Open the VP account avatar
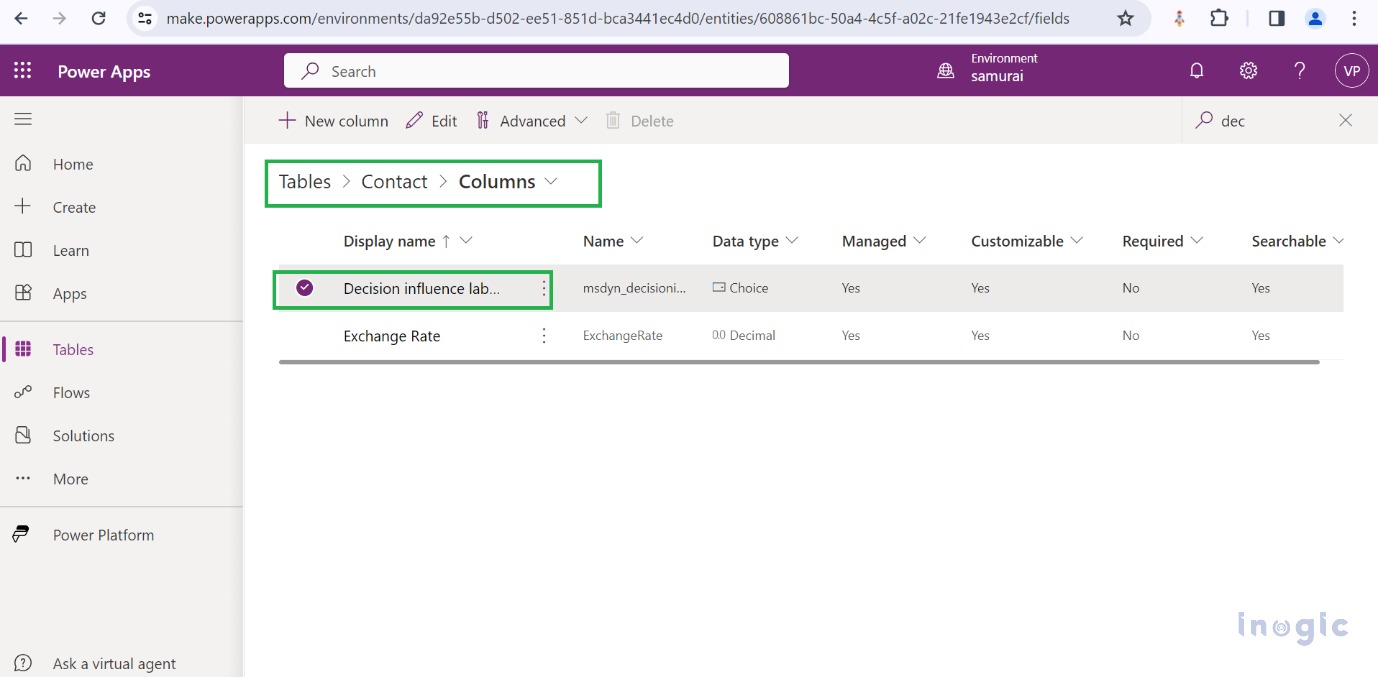This screenshot has height=677, width=1378. pos(1351,71)
